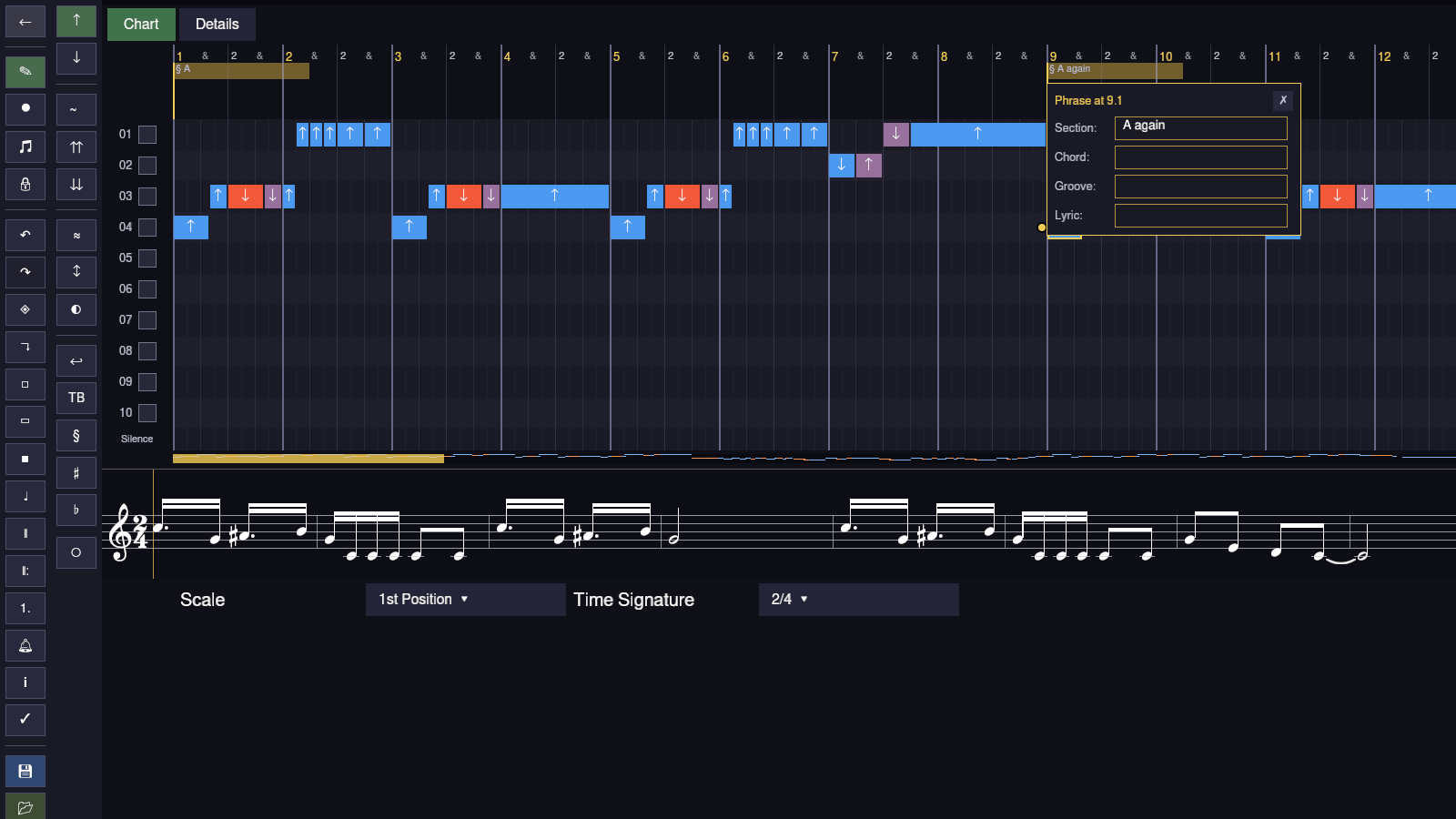Open the Time Signature 2/4 dropdown
Viewport: 1456px width, 819px height.
[858, 600]
